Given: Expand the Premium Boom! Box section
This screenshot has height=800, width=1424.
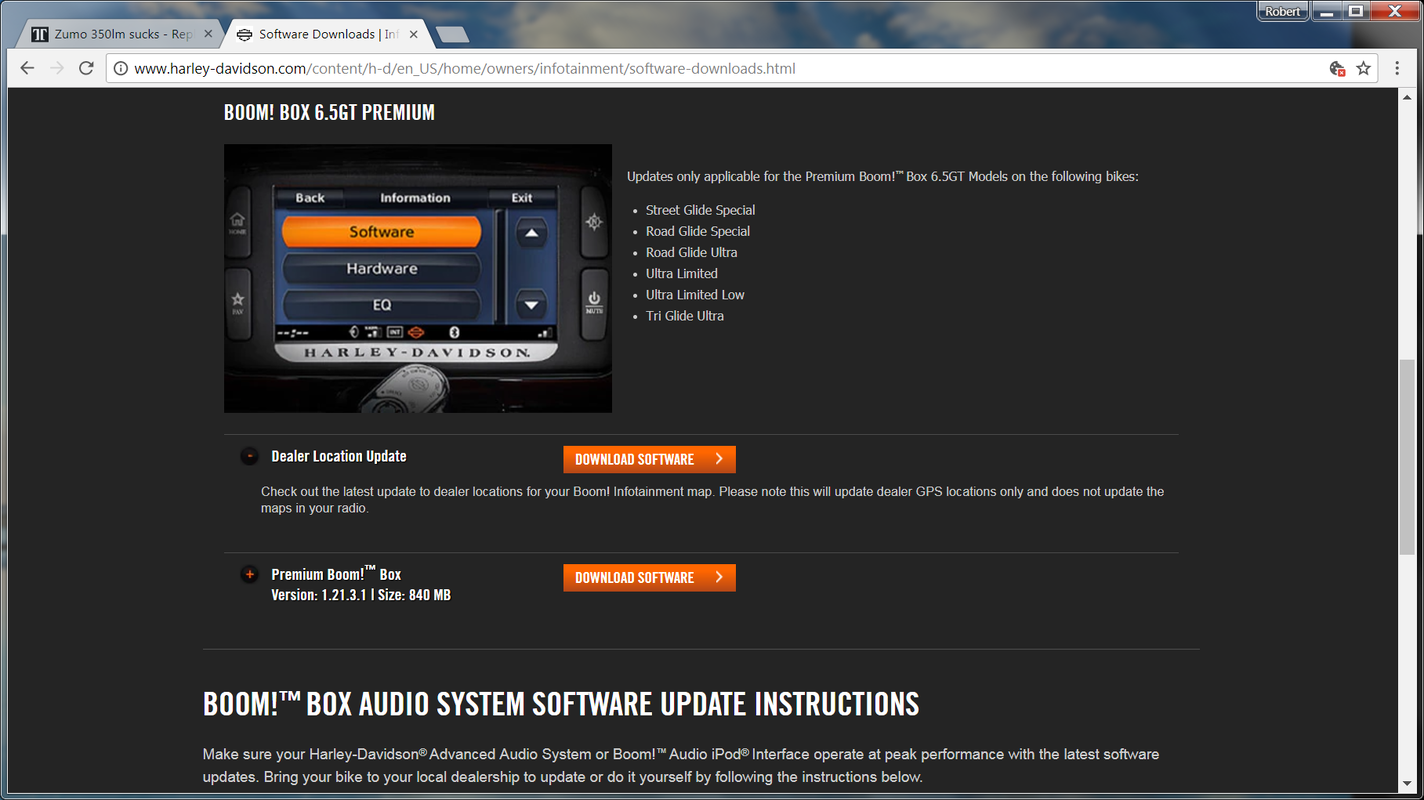Looking at the screenshot, I should [x=250, y=574].
